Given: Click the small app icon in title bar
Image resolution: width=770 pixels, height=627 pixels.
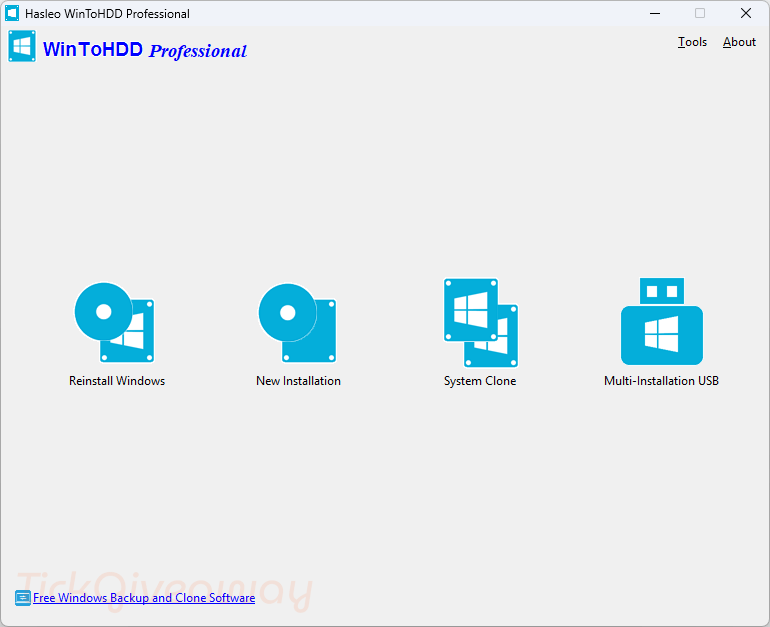Looking at the screenshot, I should tap(12, 13).
